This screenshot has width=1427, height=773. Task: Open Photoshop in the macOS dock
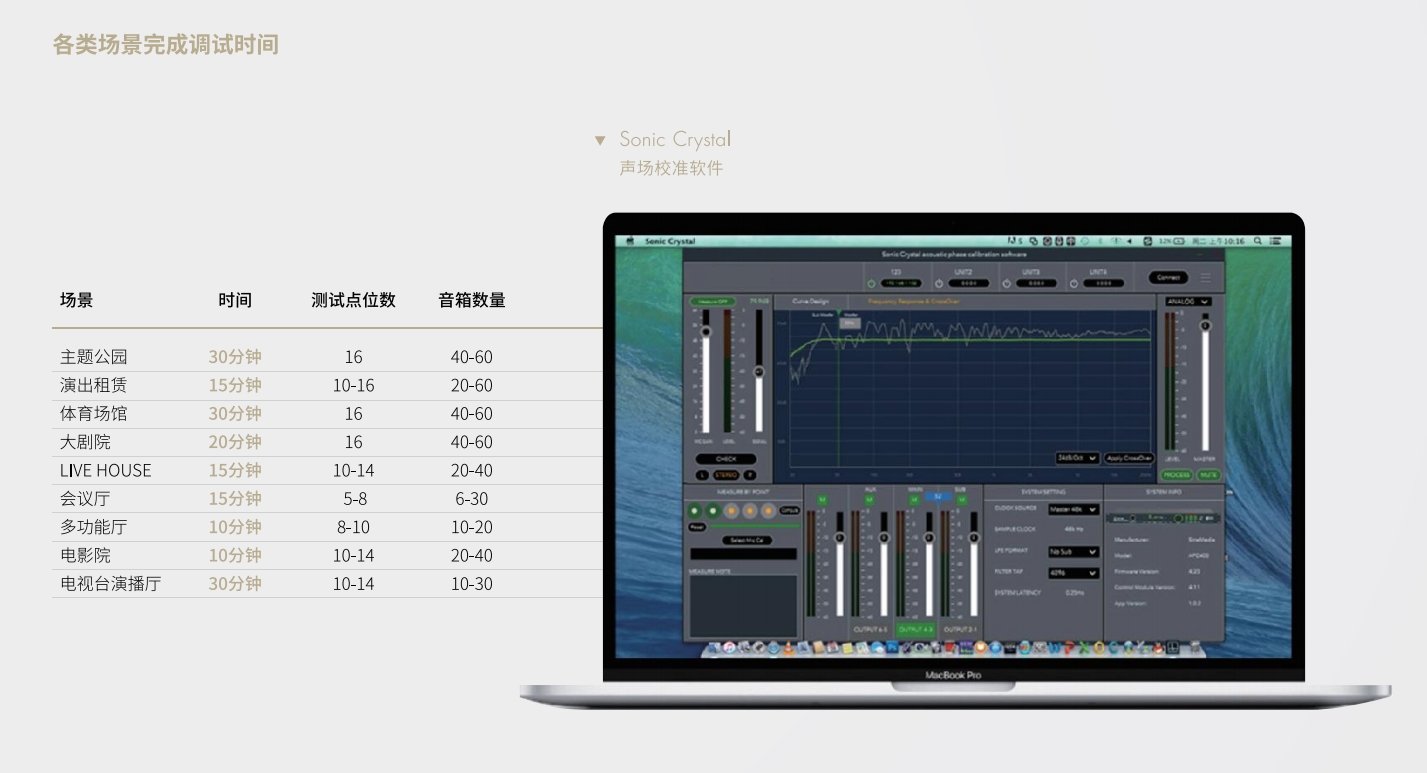(x=891, y=648)
